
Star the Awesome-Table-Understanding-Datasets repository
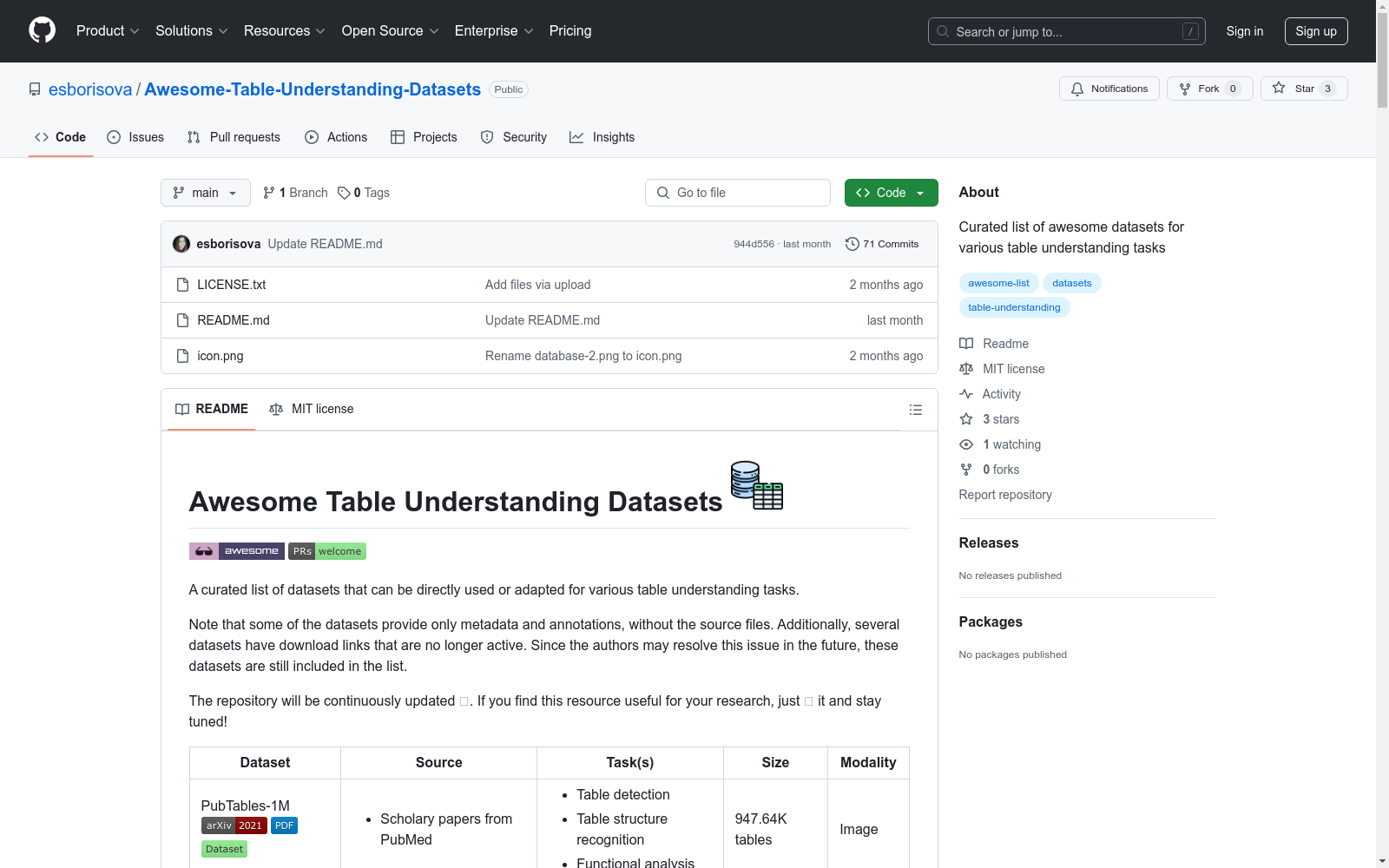tap(1303, 88)
